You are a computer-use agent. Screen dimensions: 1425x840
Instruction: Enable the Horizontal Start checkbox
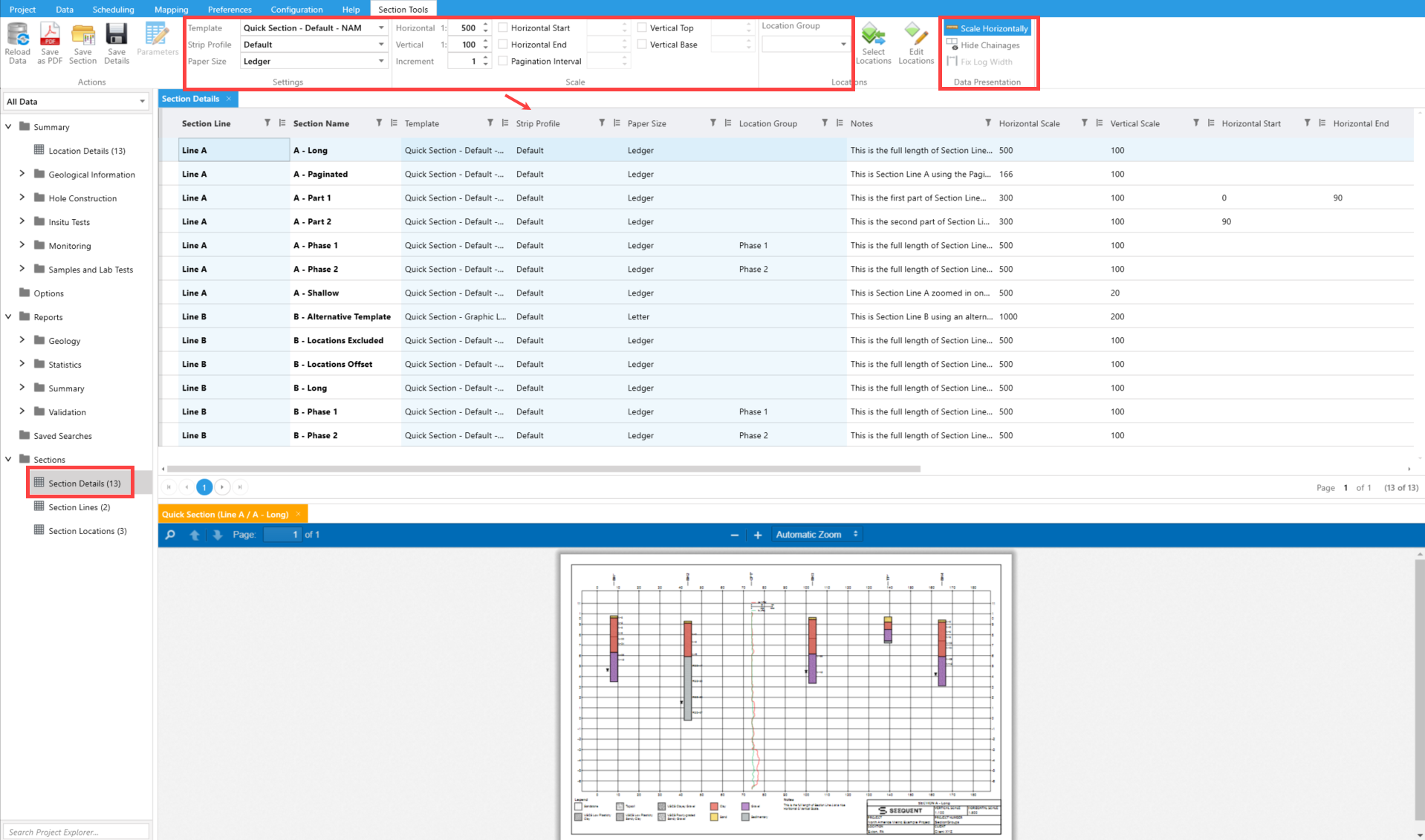click(503, 27)
